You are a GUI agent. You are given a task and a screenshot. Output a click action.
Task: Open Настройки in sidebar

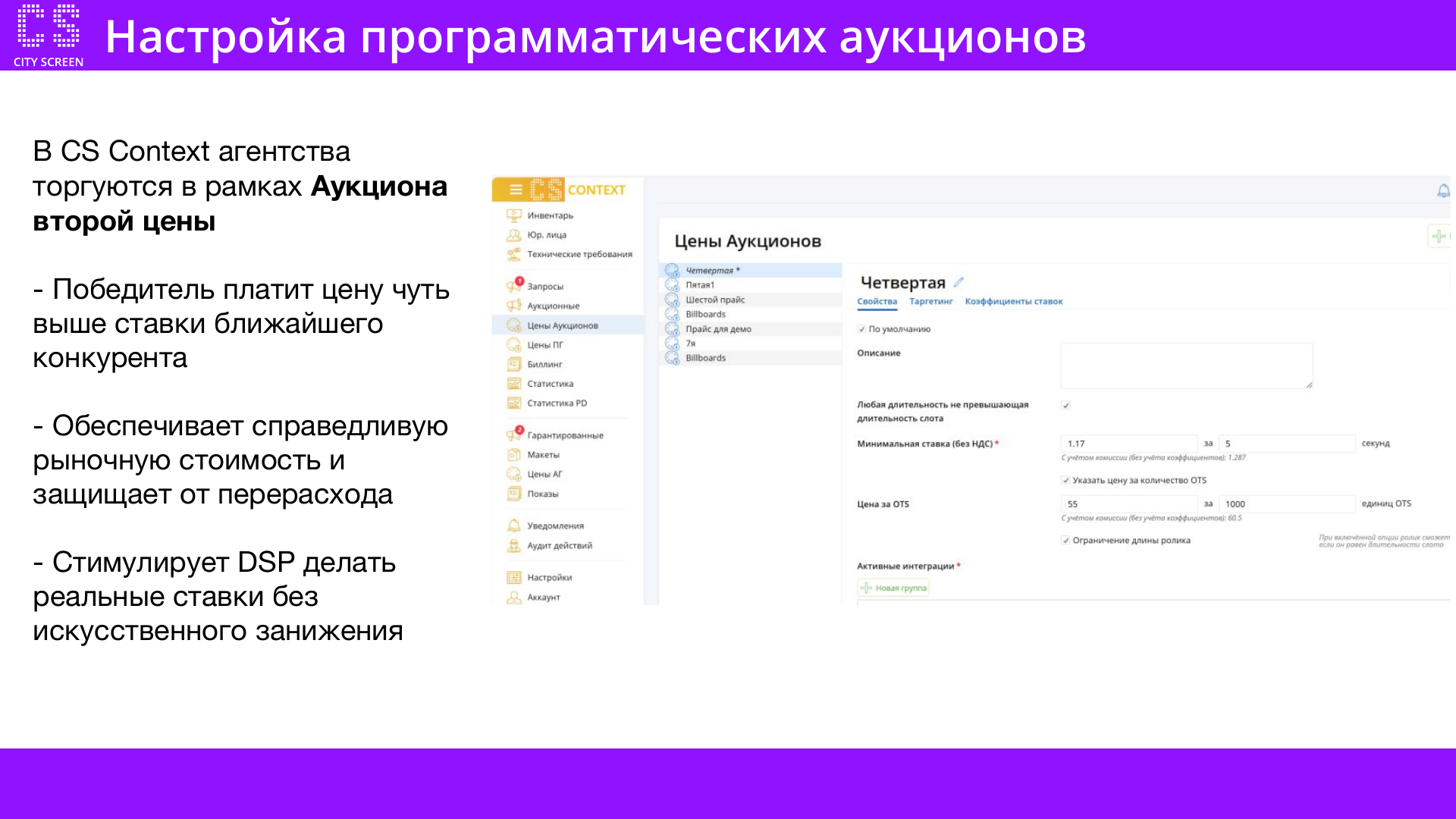tap(549, 578)
